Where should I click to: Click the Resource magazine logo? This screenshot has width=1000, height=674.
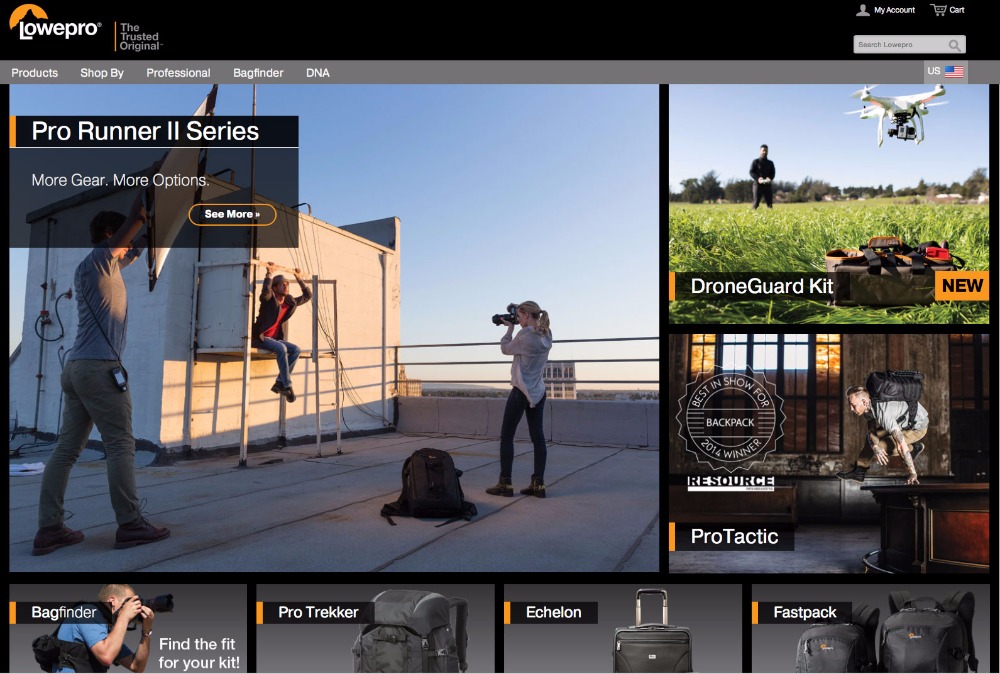(x=730, y=484)
